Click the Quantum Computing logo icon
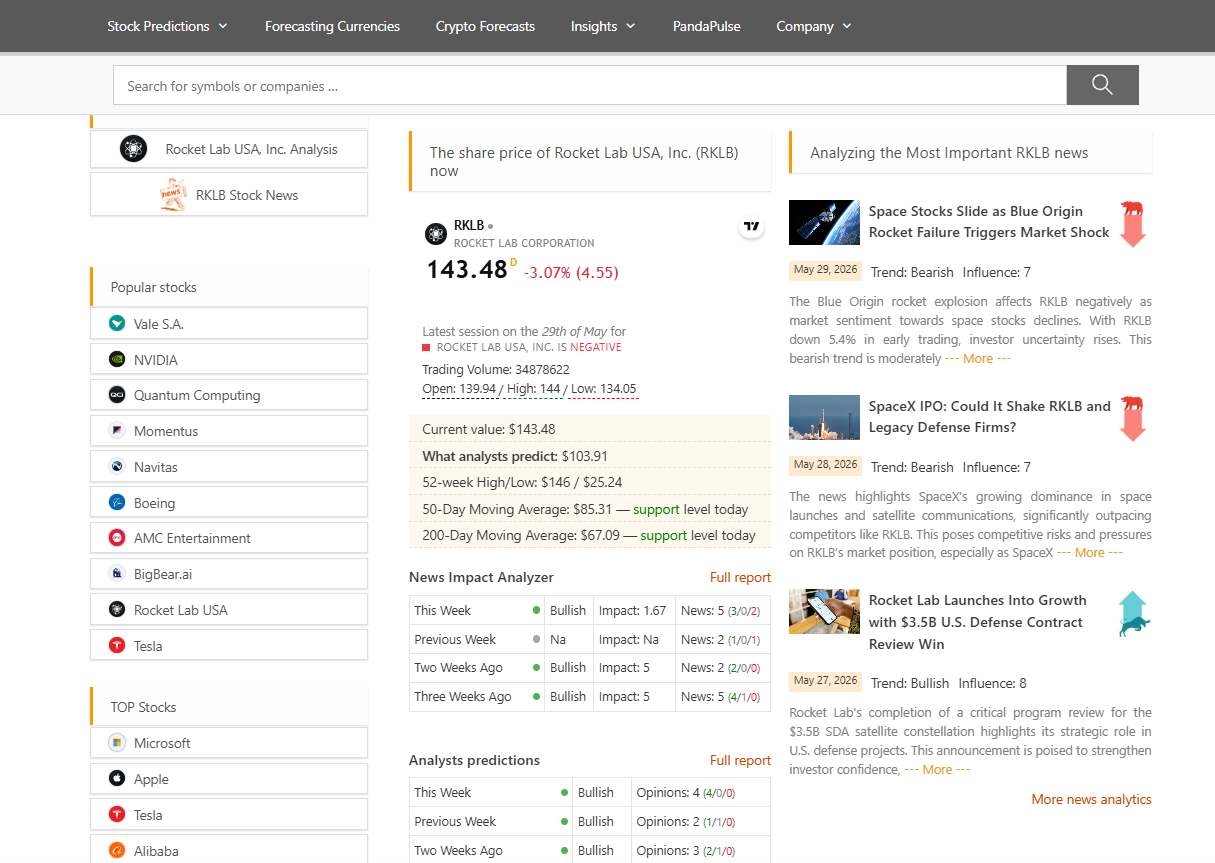 (x=116, y=395)
